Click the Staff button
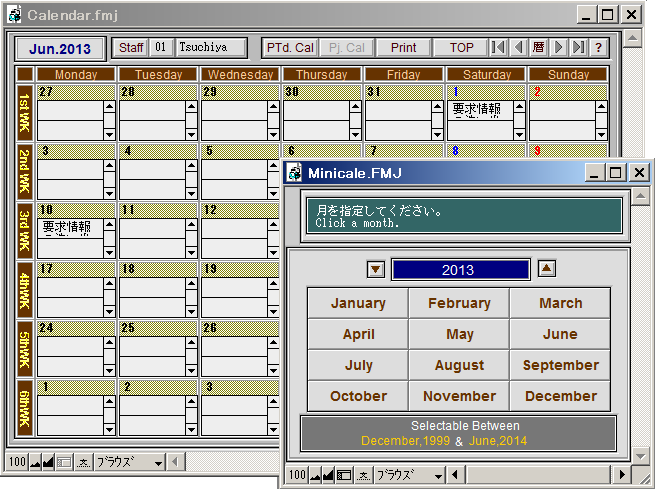Image resolution: width=655 pixels, height=489 pixels. (x=131, y=47)
